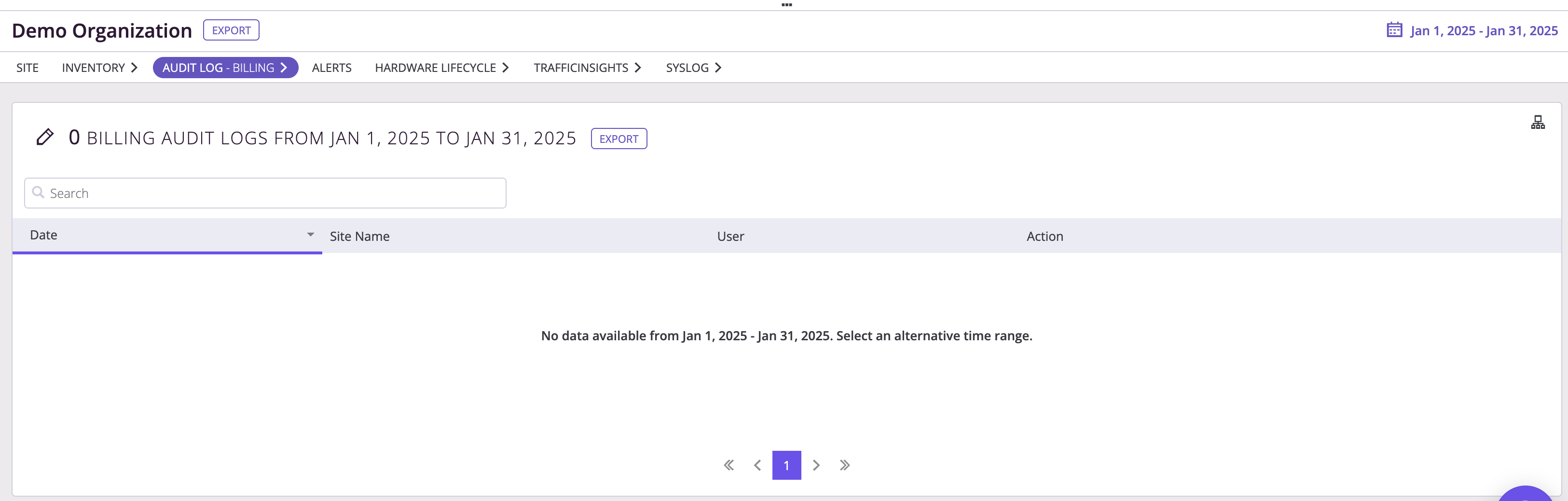
Task: Open the Jan 1, 2025 - Jan 31, 2025 date range
Action: 1484,30
